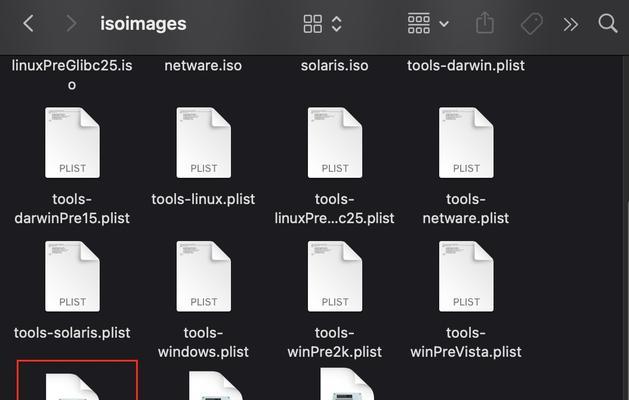Select the tools-netware.plist file icon
This screenshot has width=629, height=400.
pos(466,142)
